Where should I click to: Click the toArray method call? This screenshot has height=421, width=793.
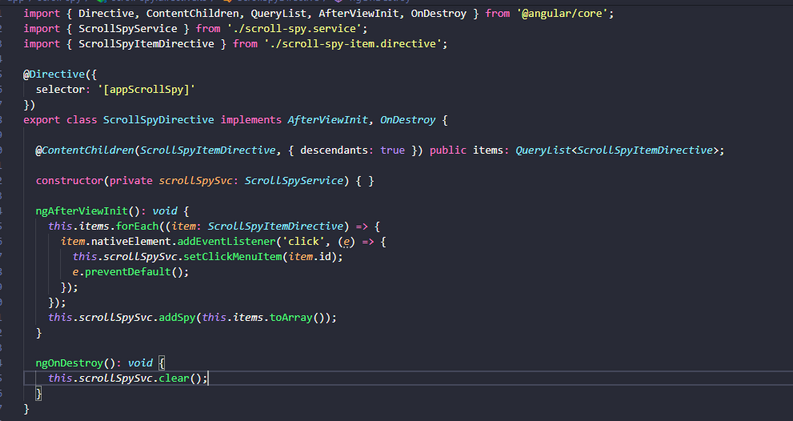coord(291,317)
